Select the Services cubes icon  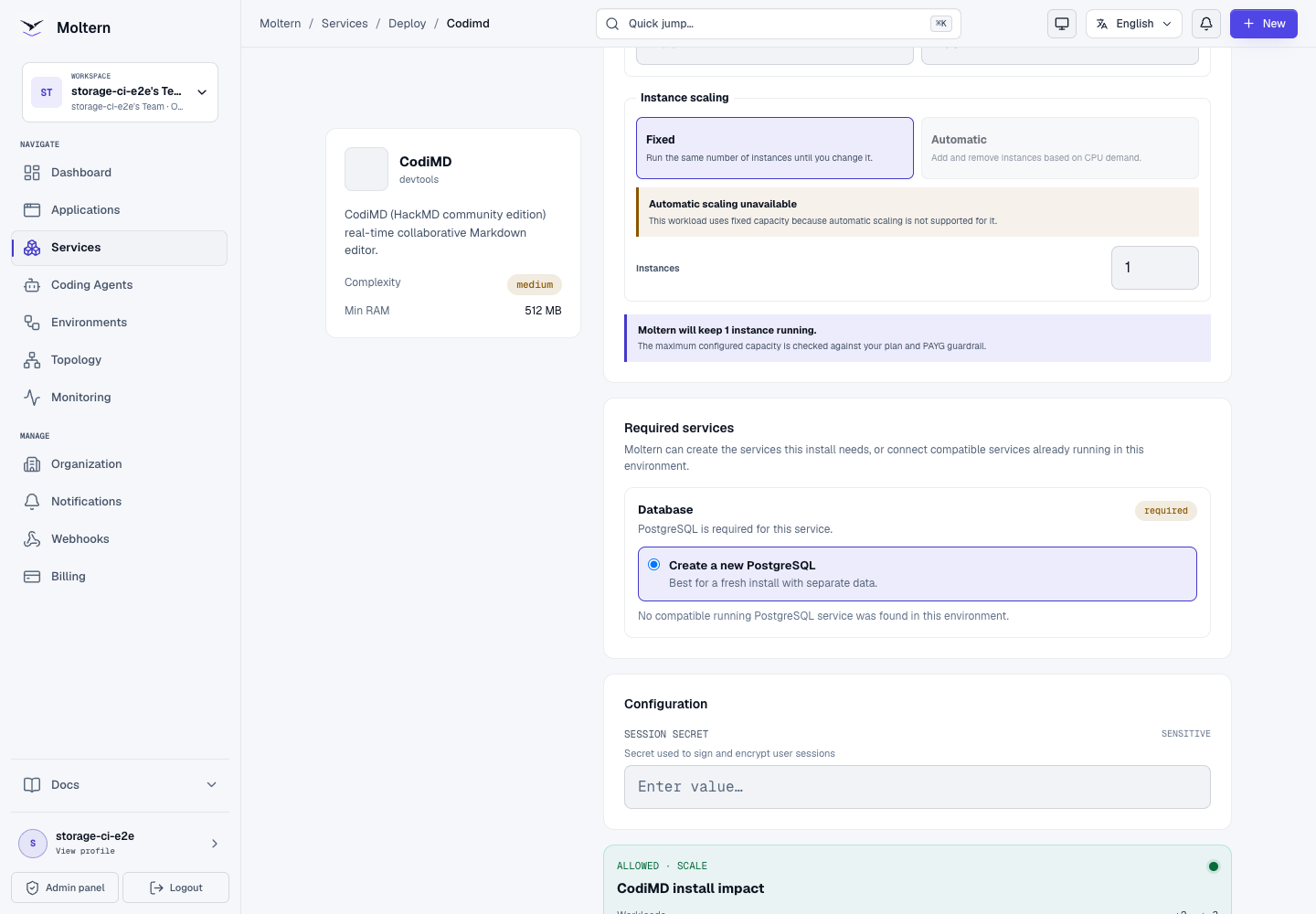pos(32,248)
